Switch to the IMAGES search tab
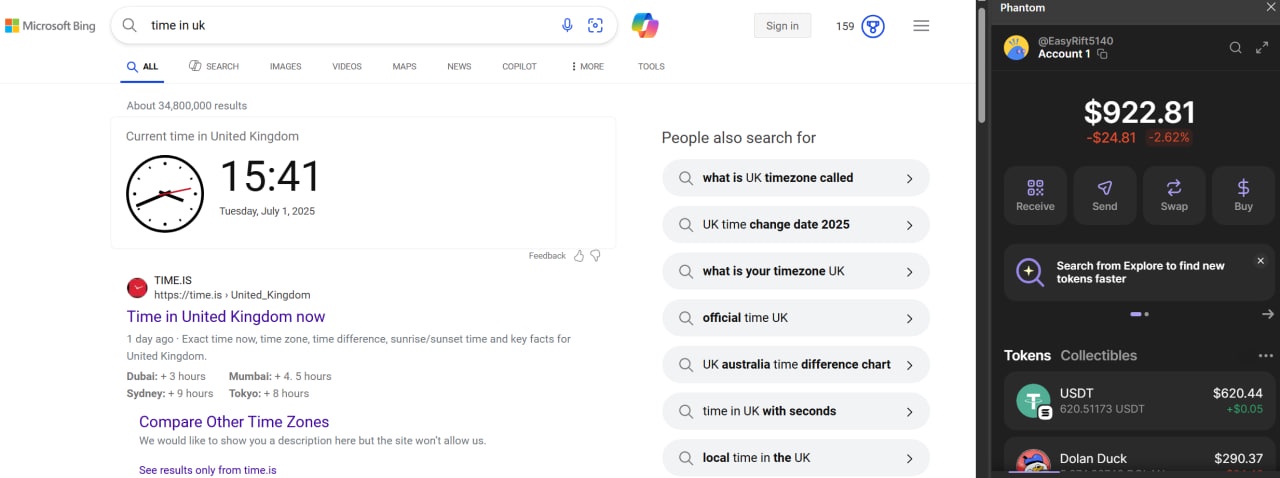 [x=285, y=67]
